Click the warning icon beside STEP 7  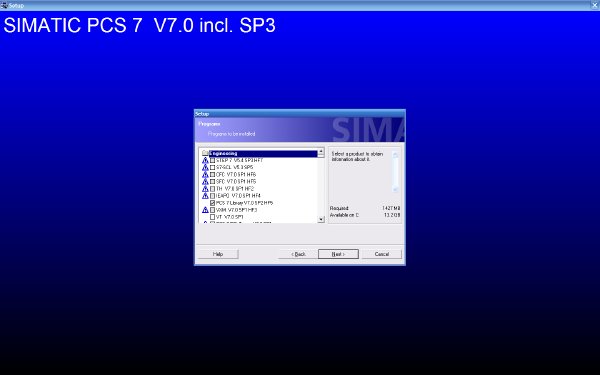(205, 160)
